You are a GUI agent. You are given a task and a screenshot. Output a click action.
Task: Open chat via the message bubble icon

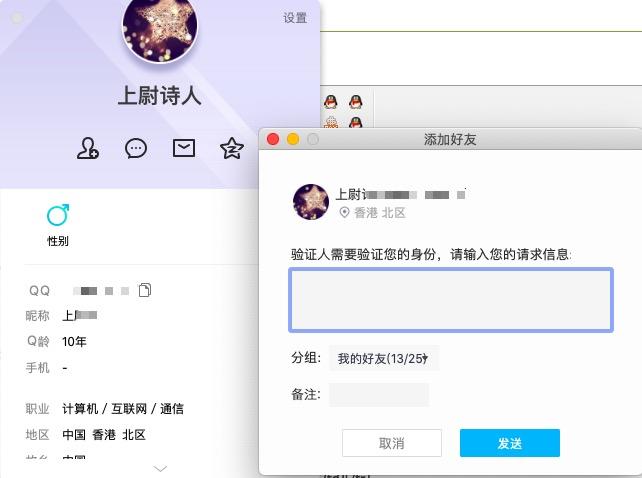tap(136, 148)
